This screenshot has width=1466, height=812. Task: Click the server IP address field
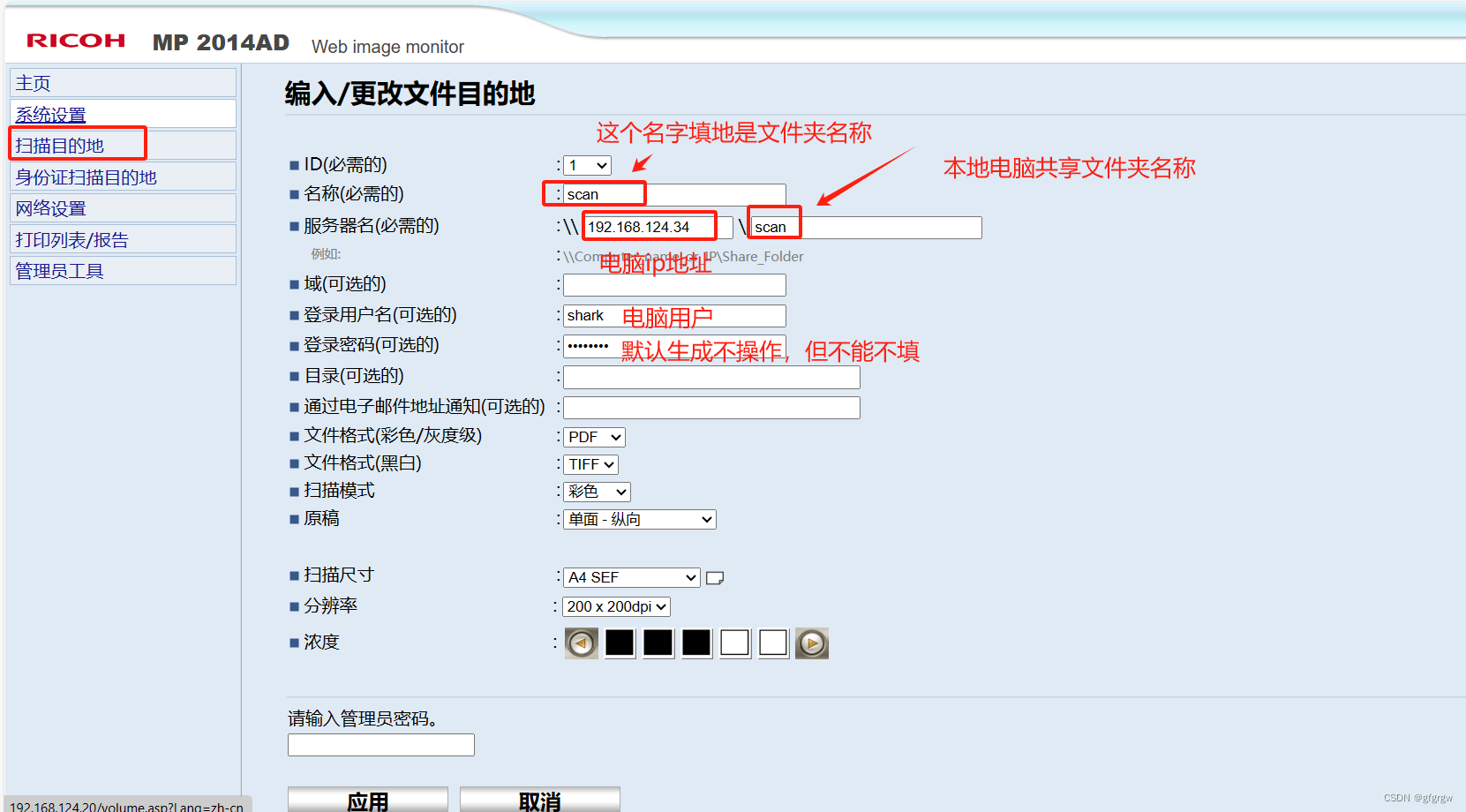658,227
